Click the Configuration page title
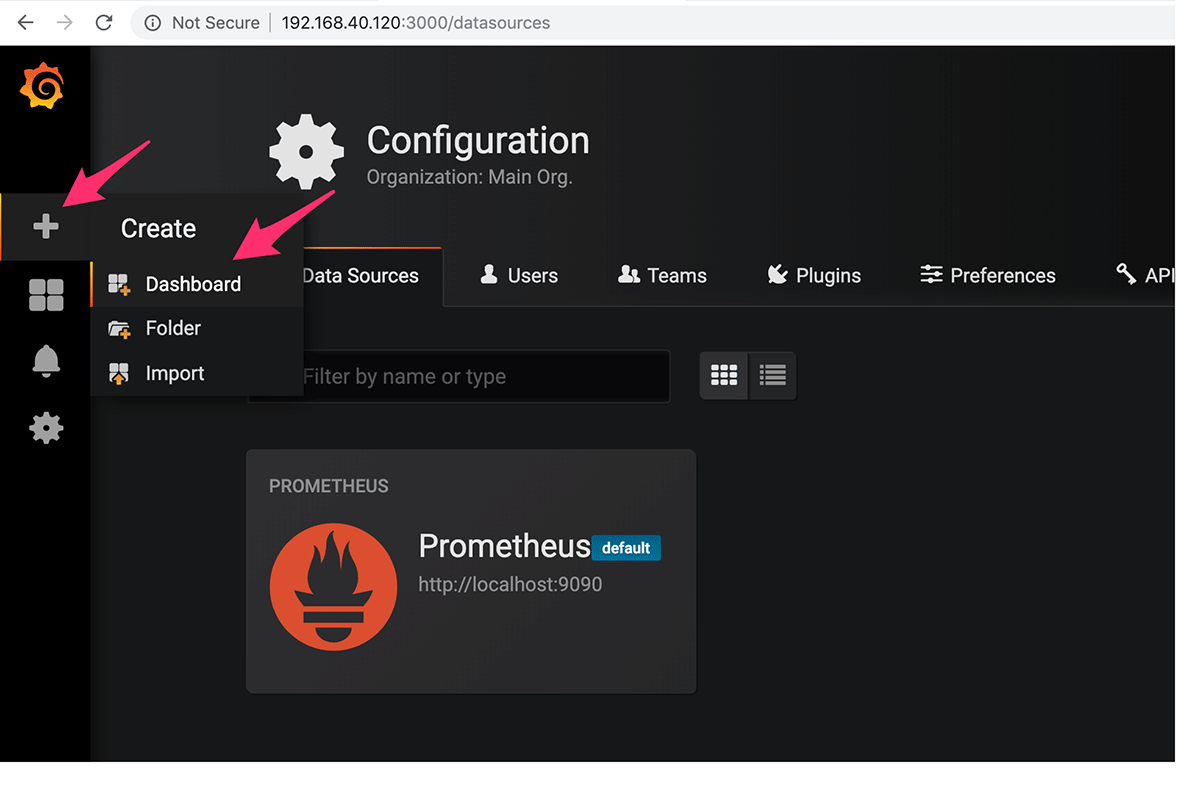The image size is (1200, 787). (478, 141)
